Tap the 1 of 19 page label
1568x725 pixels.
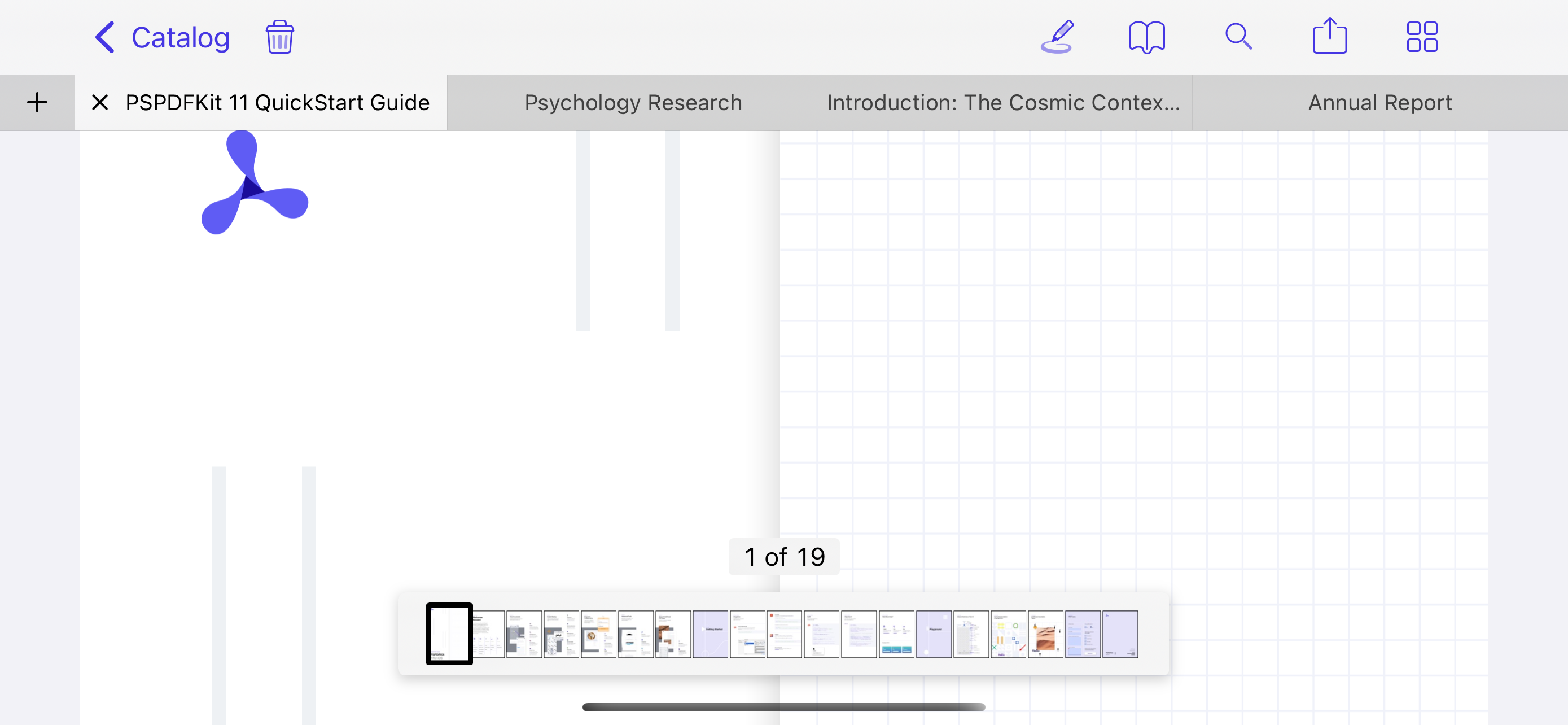coord(783,556)
